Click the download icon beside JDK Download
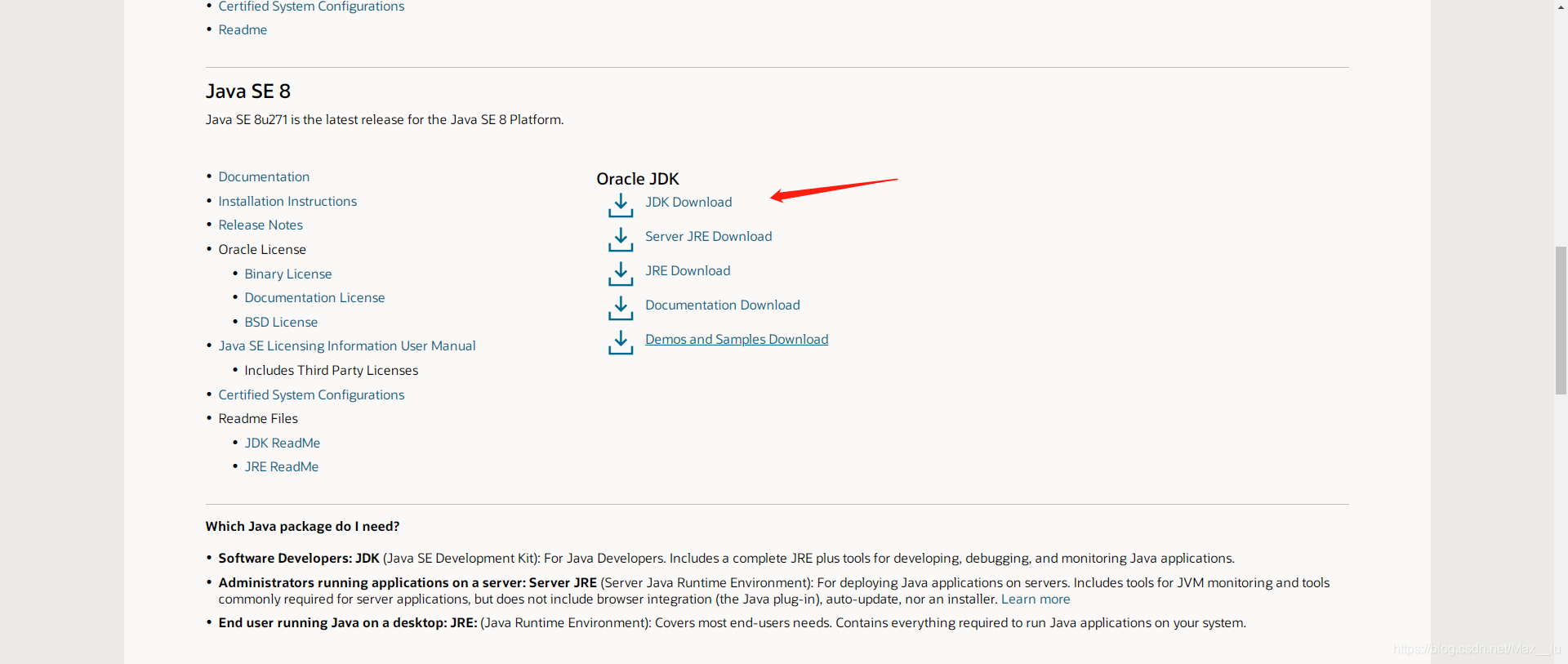Viewport: 1568px width, 664px height. [621, 205]
